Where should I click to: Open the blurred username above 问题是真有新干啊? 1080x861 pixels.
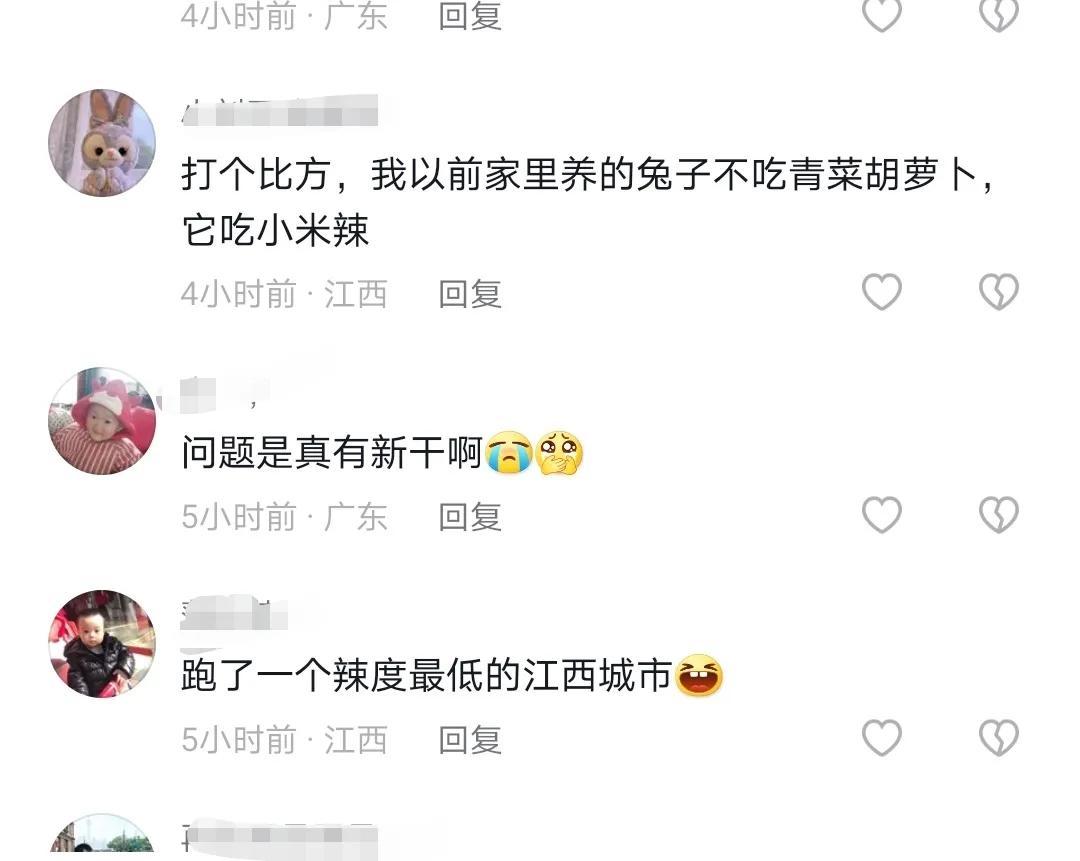coord(222,395)
